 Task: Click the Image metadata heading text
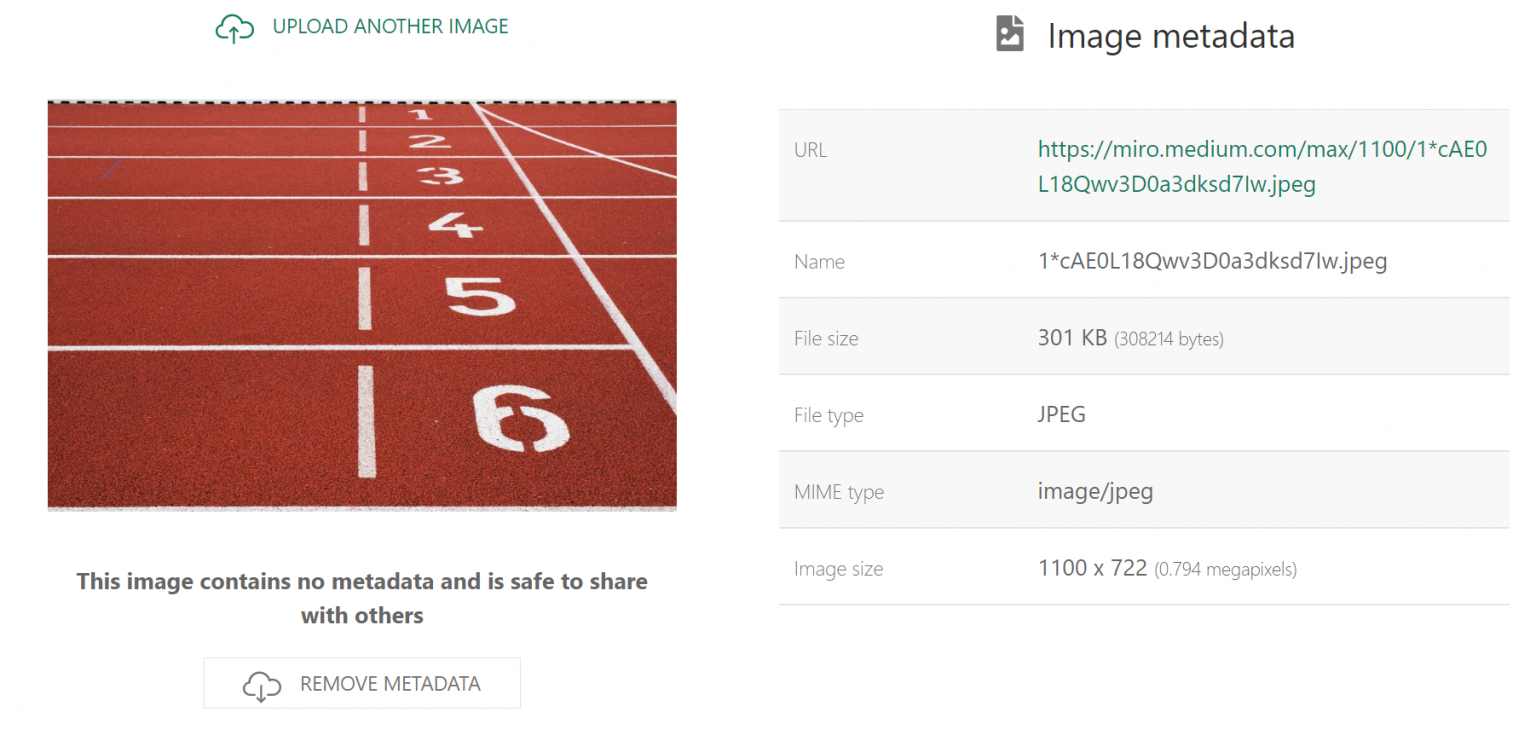pyautogui.click(x=1170, y=36)
